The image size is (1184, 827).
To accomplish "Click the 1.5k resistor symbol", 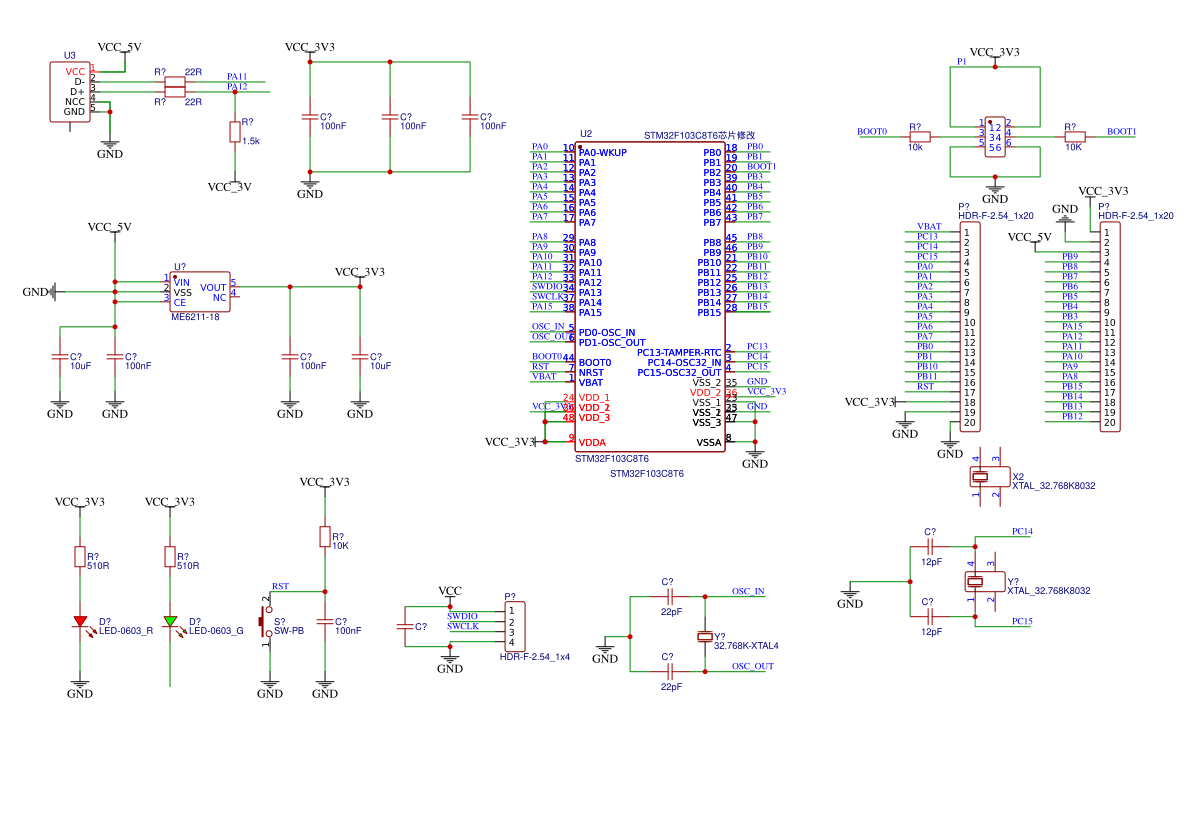I will point(235,132).
